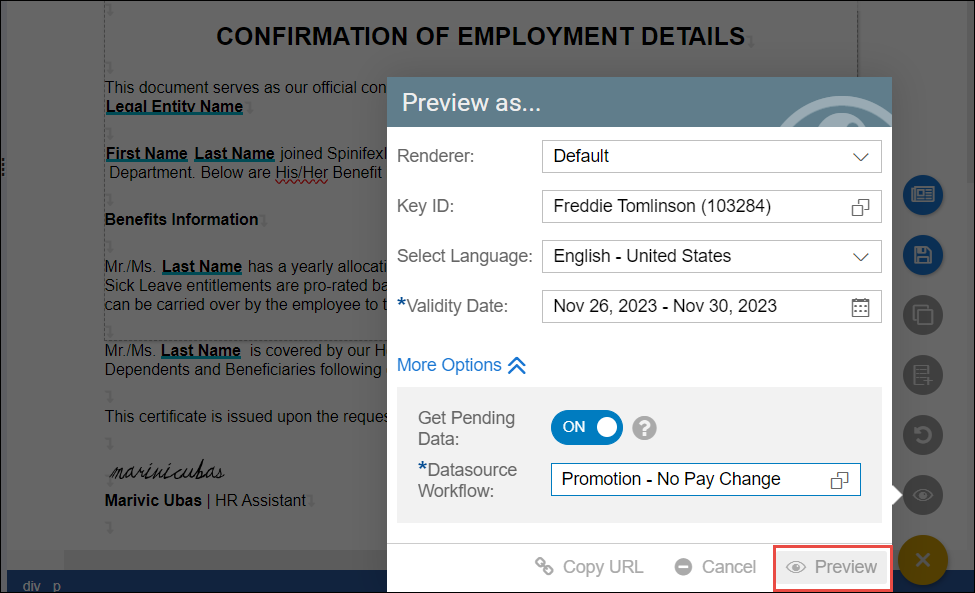
Task: Click help icon beside Get Pending Data
Action: pyautogui.click(x=645, y=428)
